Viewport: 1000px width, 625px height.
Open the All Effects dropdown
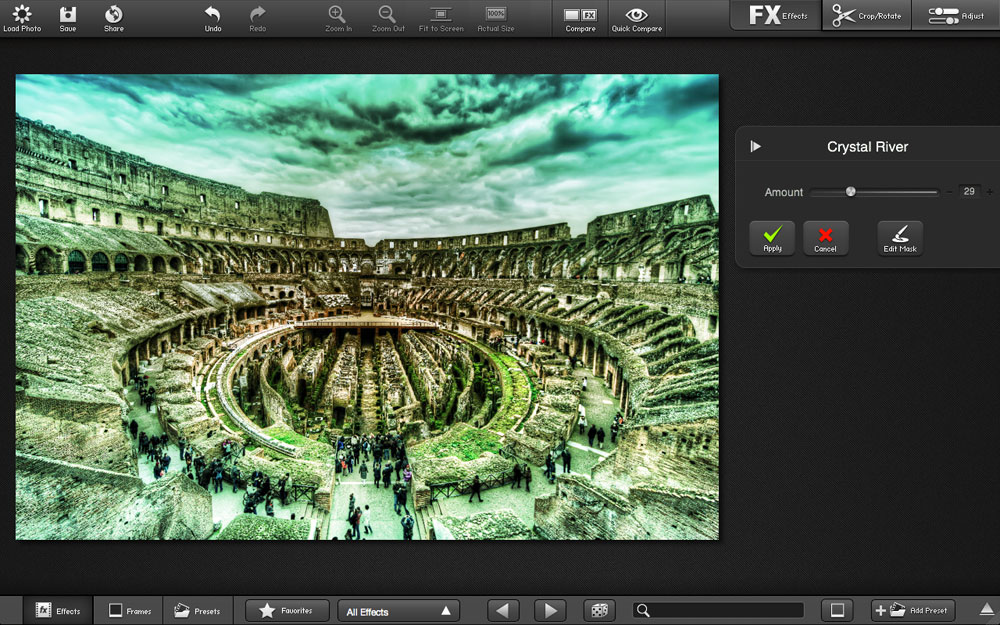[398, 611]
